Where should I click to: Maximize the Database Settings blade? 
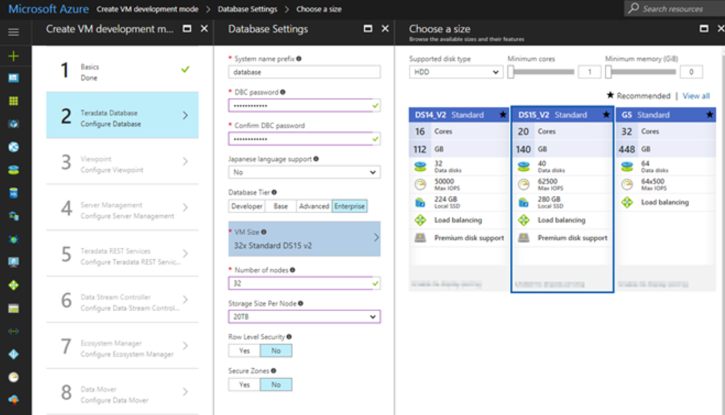click(368, 29)
